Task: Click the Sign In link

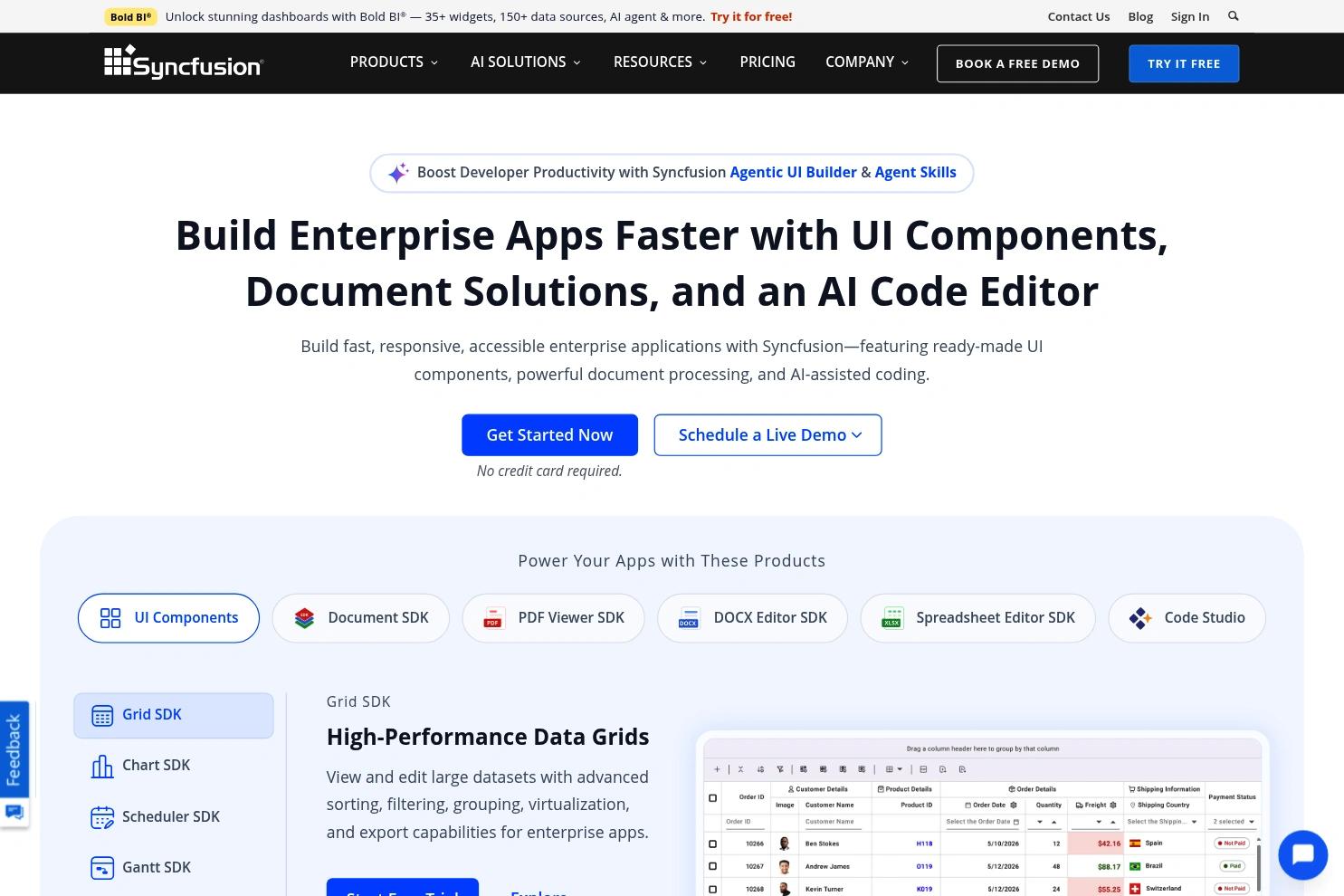Action: click(x=1190, y=16)
